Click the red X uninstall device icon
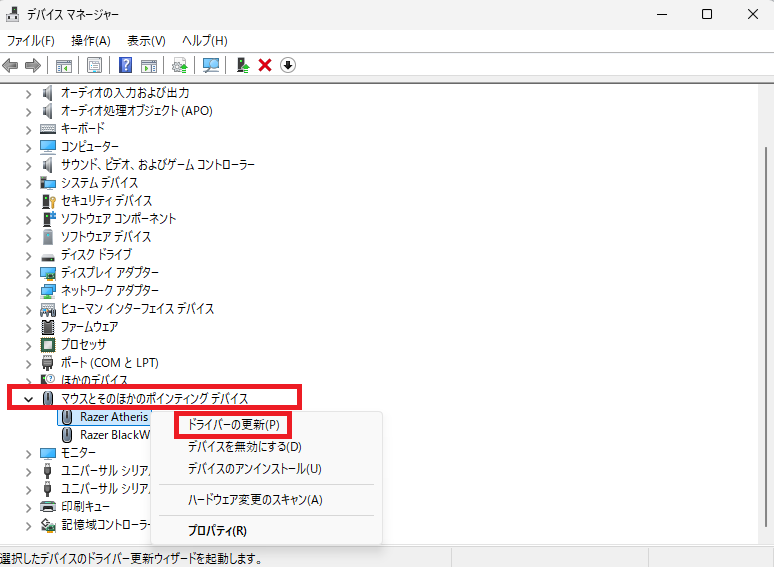 (265, 65)
